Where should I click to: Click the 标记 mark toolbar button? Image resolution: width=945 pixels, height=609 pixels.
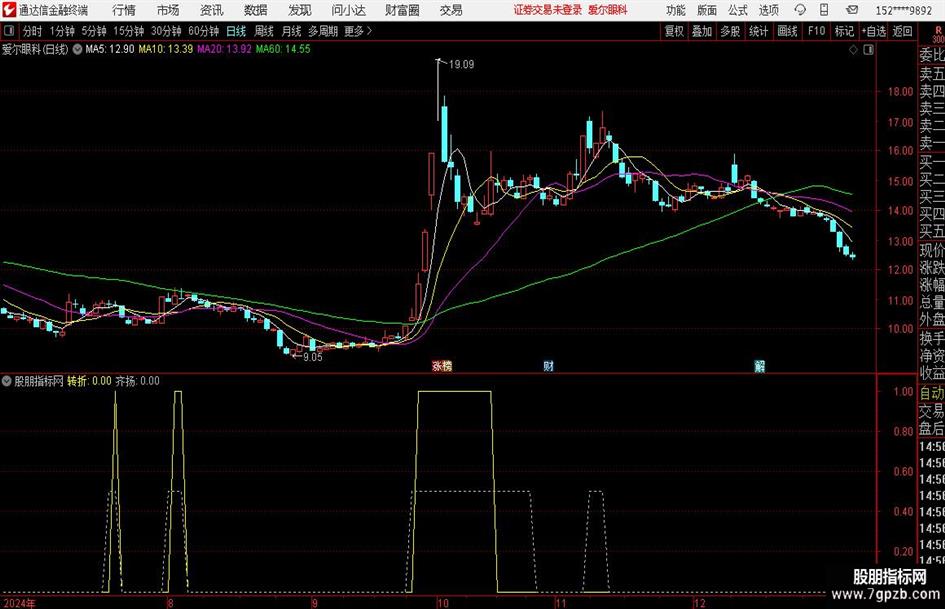click(x=844, y=31)
